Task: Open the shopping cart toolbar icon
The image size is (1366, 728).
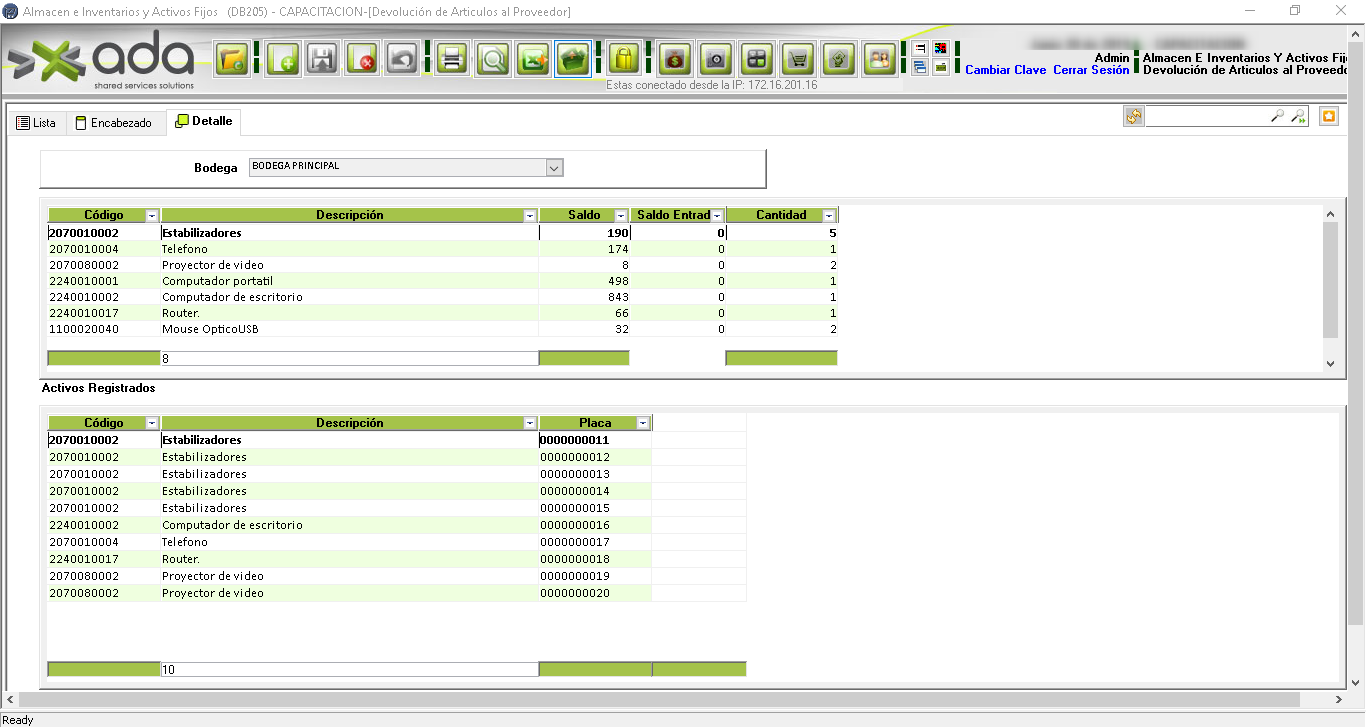Action: tap(797, 60)
